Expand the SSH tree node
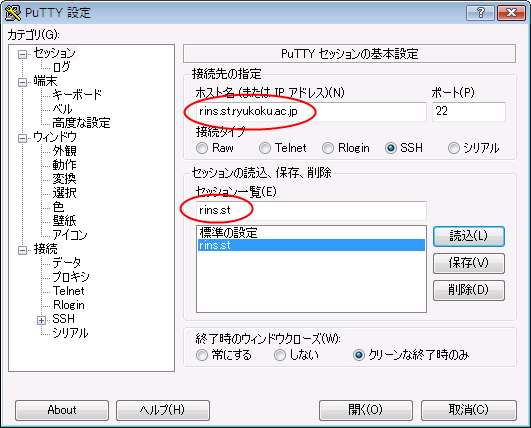 pos(41,320)
